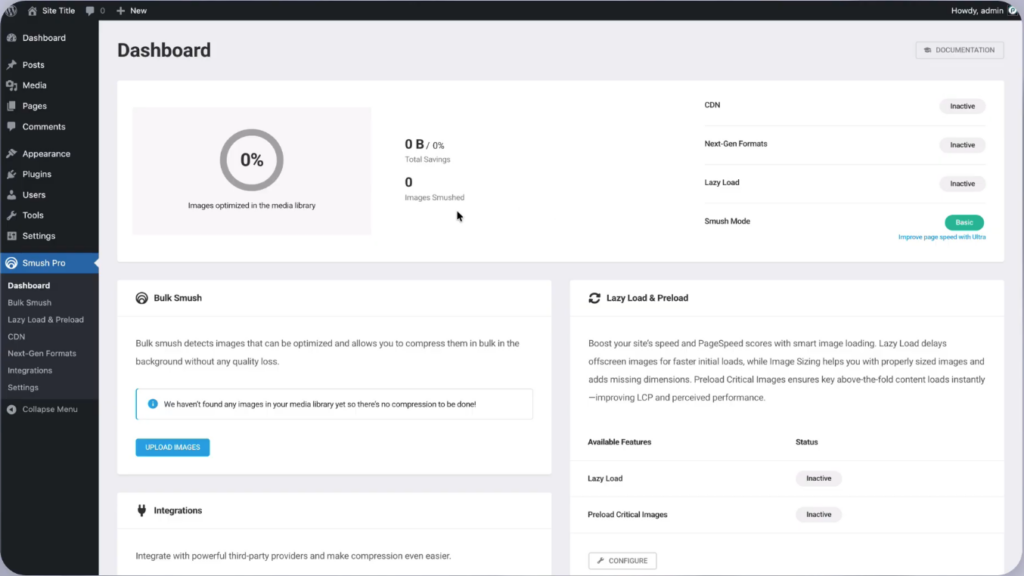The width and height of the screenshot is (1024, 576).
Task: Click the Smush Pro logo icon
Action: pos(12,263)
